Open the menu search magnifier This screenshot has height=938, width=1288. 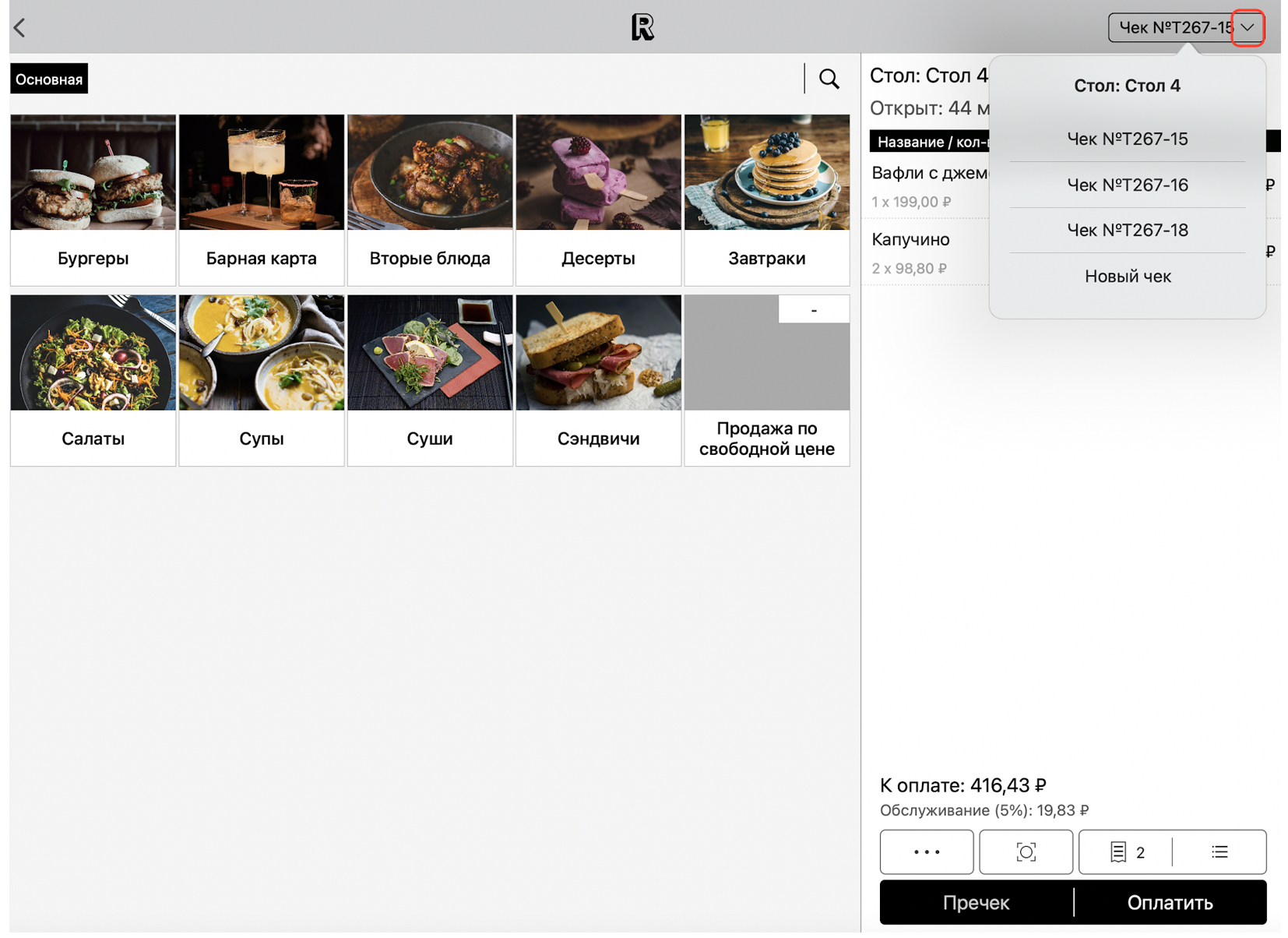pos(829,79)
